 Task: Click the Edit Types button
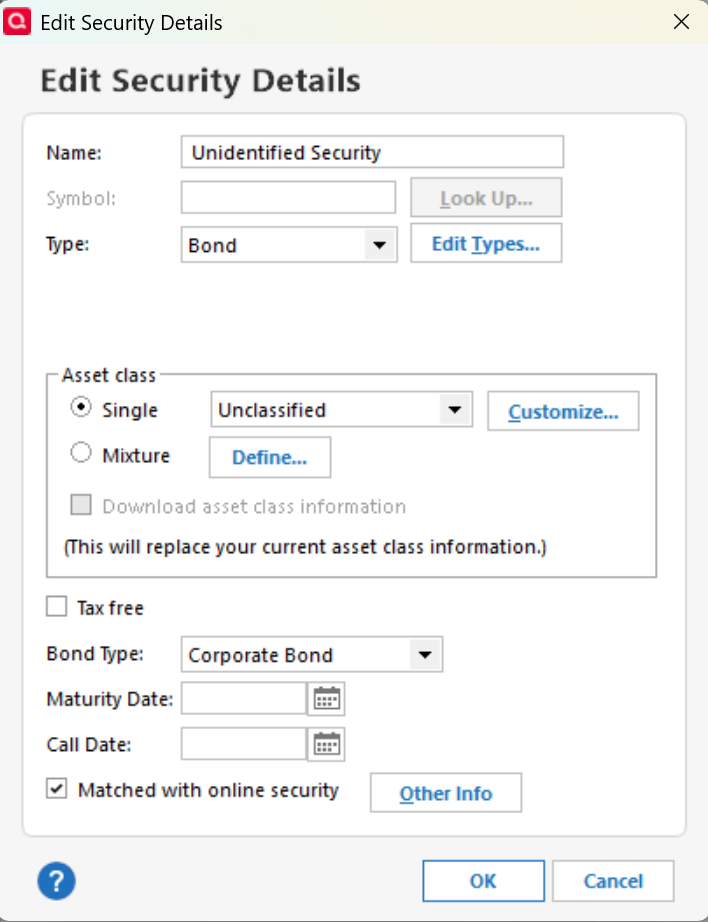click(486, 244)
